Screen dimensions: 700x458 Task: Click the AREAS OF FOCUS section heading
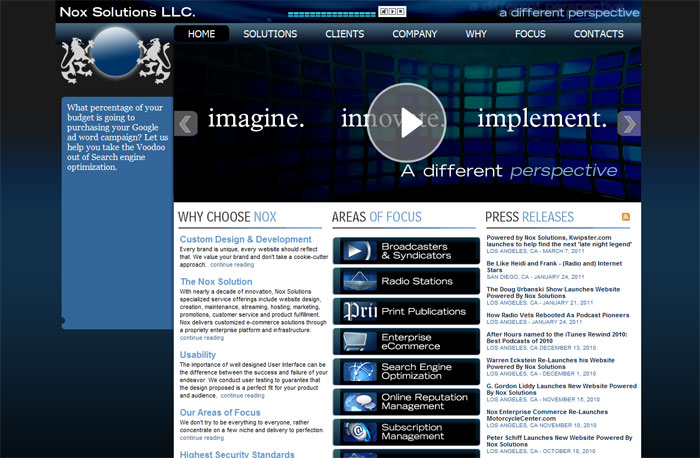click(376, 217)
